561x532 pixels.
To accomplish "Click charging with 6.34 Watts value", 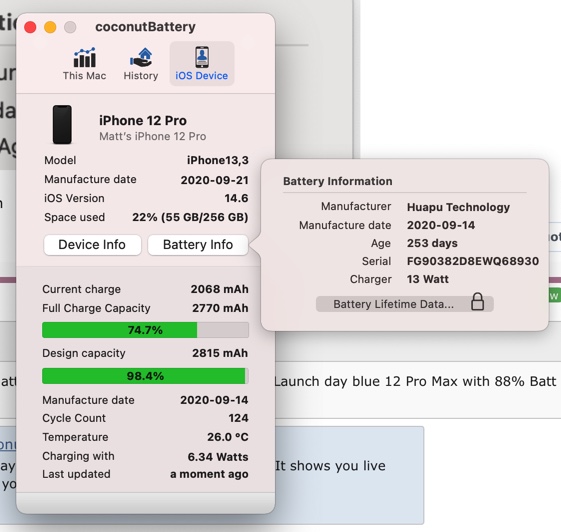I will (x=218, y=457).
